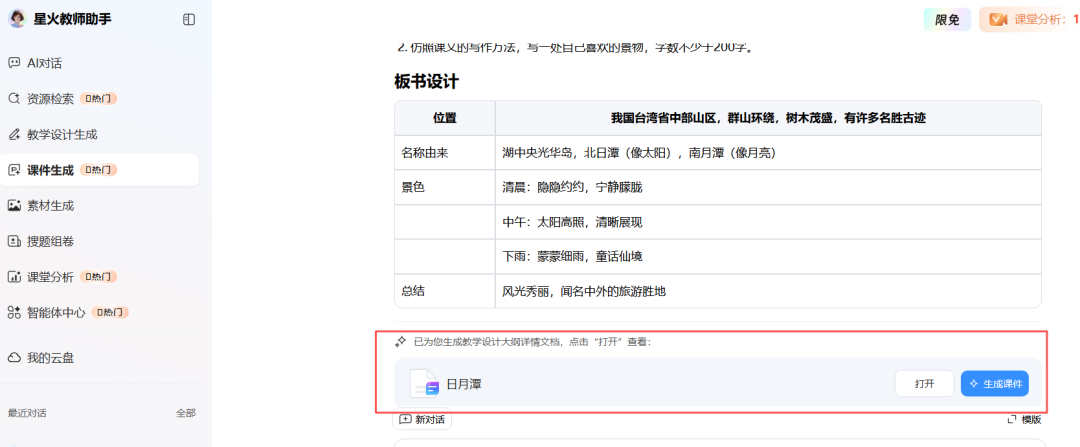1080x447 pixels.
Task: Click the 素材生成 image icon
Action: (14, 205)
